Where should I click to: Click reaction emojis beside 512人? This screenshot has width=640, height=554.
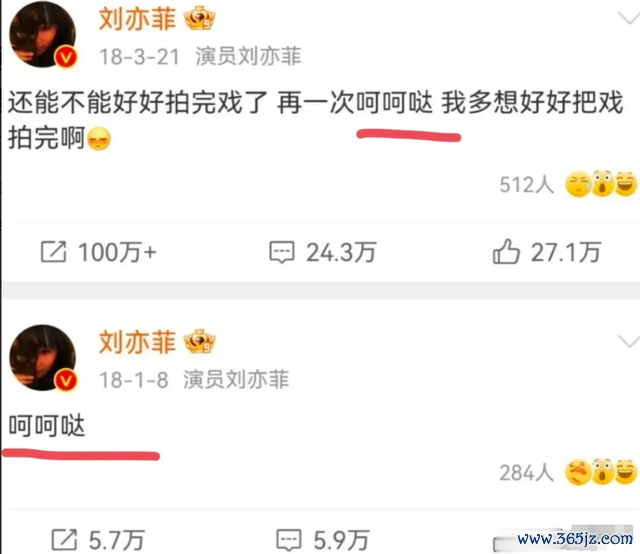point(601,184)
